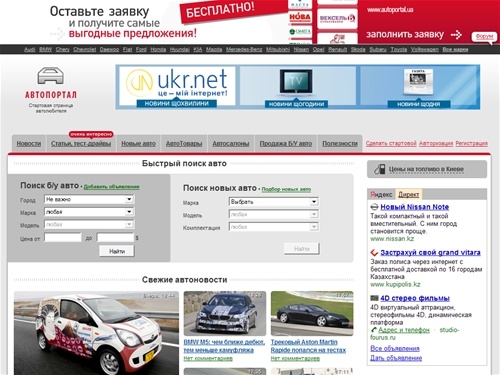Open the Продажа Б/У авто tab
Screen dimensions: 500x375
[x=286, y=144]
